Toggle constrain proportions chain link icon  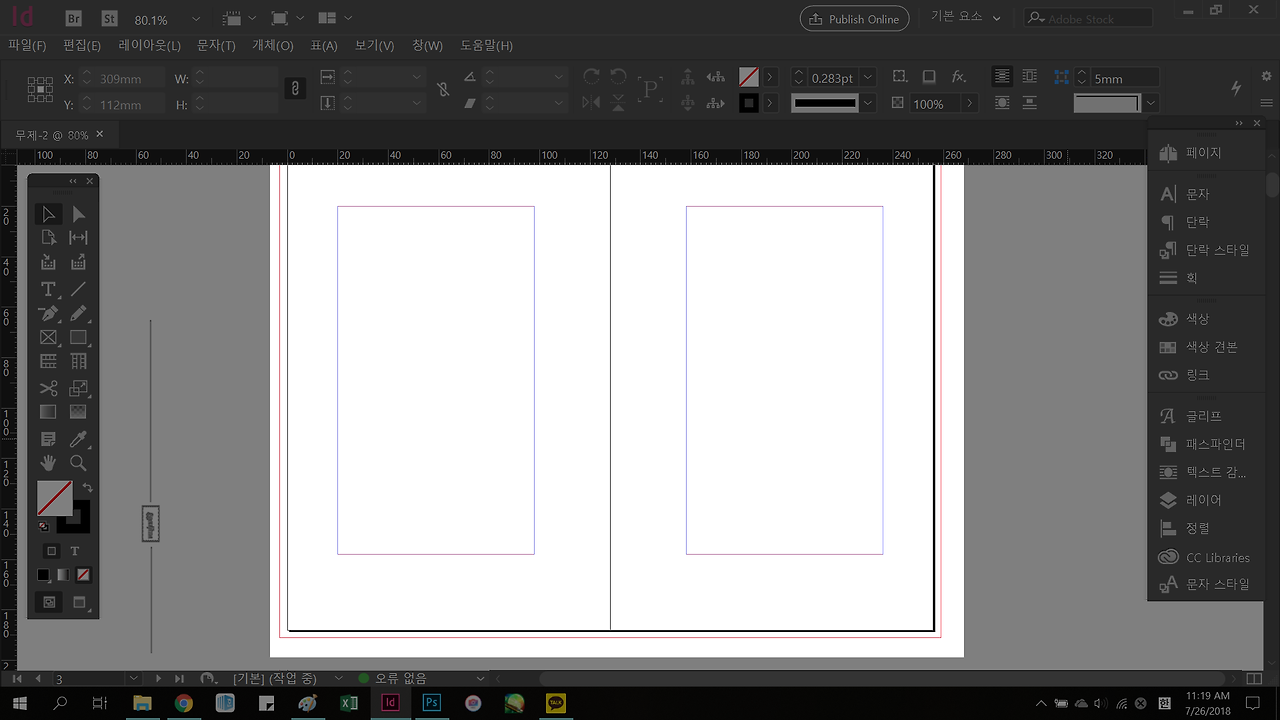[294, 89]
